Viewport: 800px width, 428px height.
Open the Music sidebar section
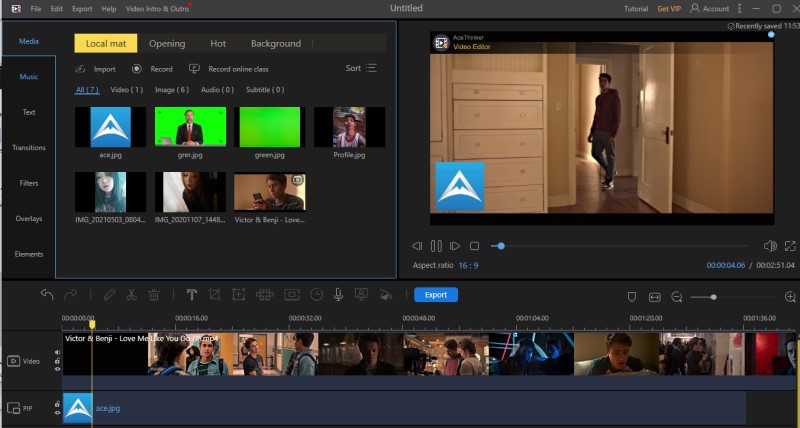[29, 77]
